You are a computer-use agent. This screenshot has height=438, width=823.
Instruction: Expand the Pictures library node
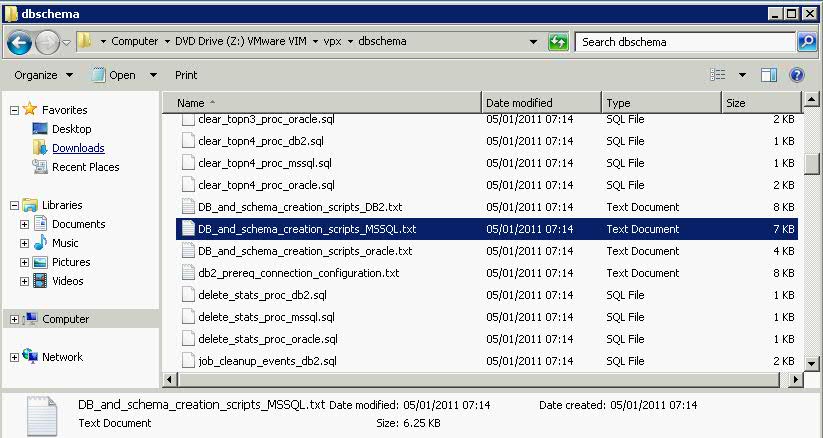pos(24,262)
